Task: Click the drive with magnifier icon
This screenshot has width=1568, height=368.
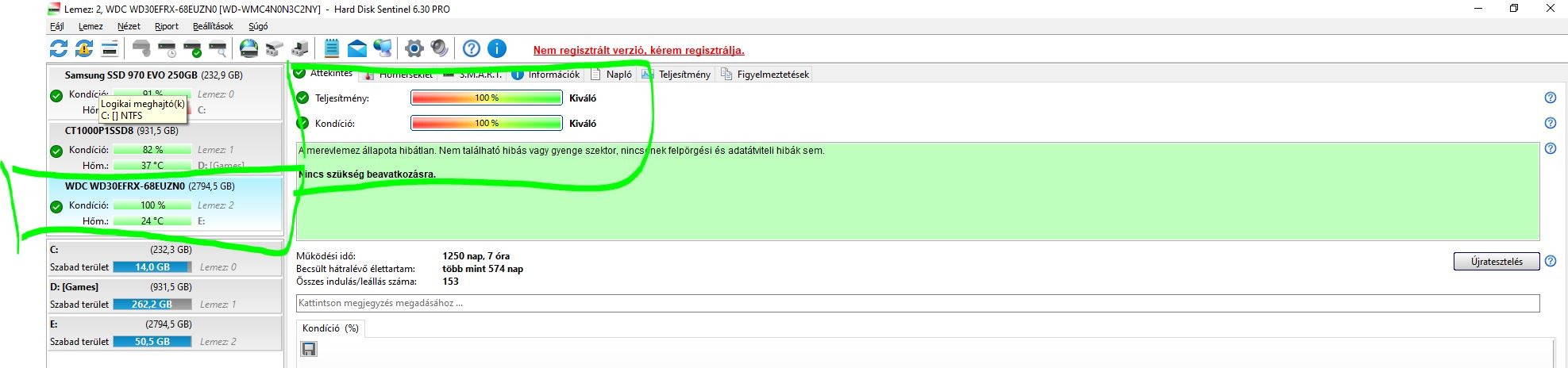Action: click(218, 48)
